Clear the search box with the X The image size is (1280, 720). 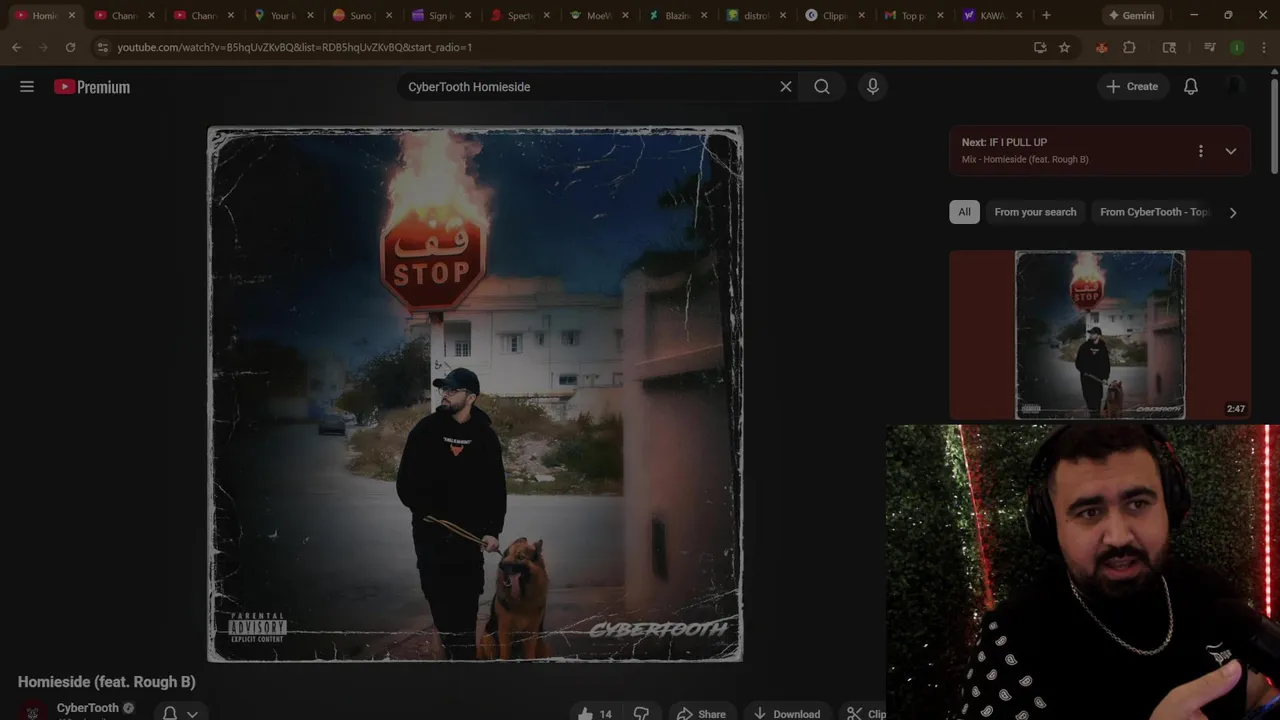(x=786, y=87)
